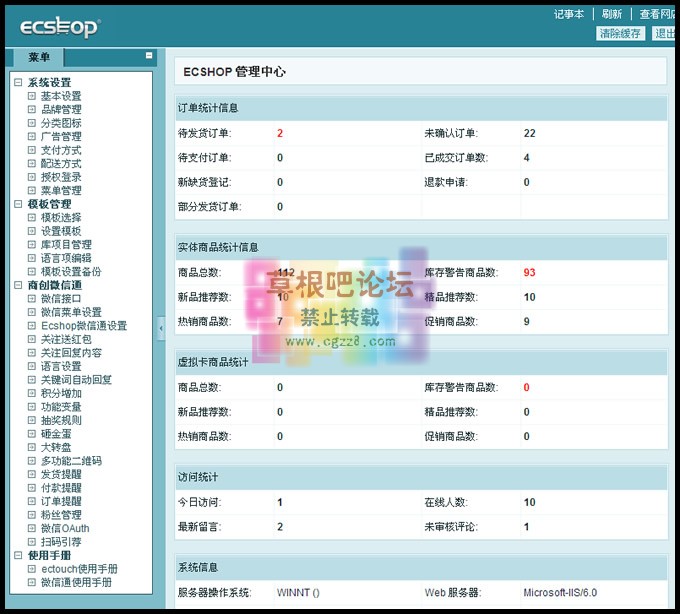Open 订单提醒 menu item
The image size is (680, 614).
point(61,501)
